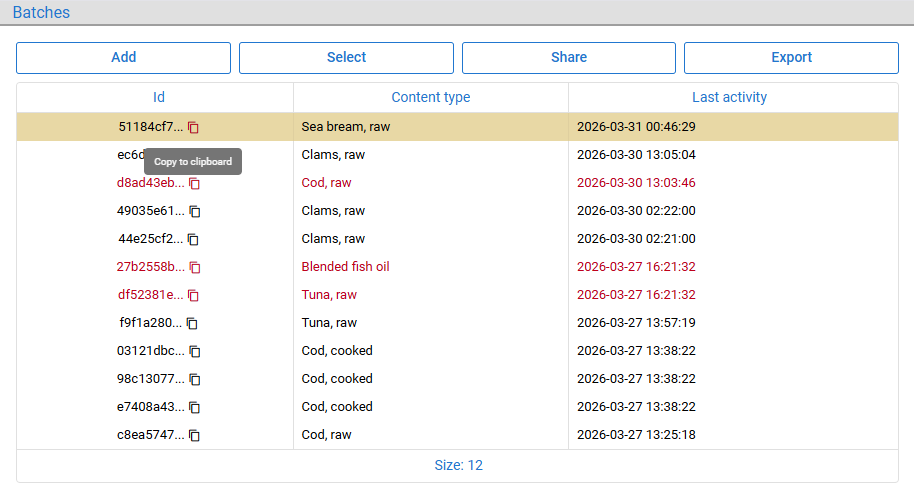Sort table by Id column header
914x484 pixels.
coord(159,97)
